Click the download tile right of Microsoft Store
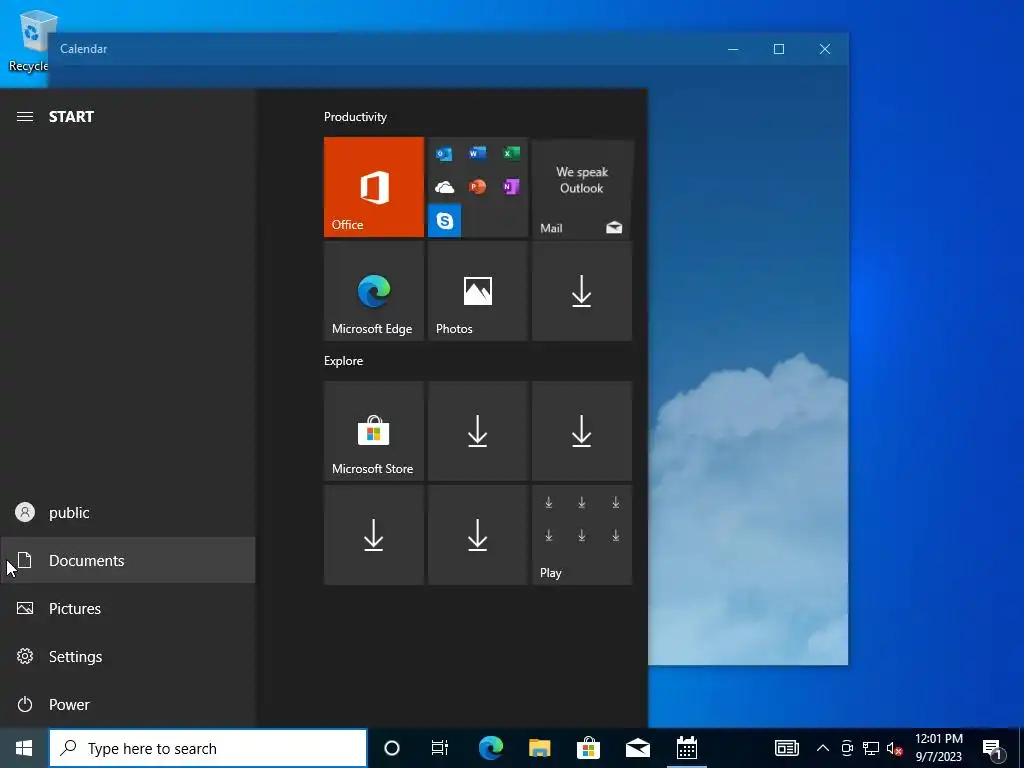This screenshot has height=768, width=1024. pos(477,431)
